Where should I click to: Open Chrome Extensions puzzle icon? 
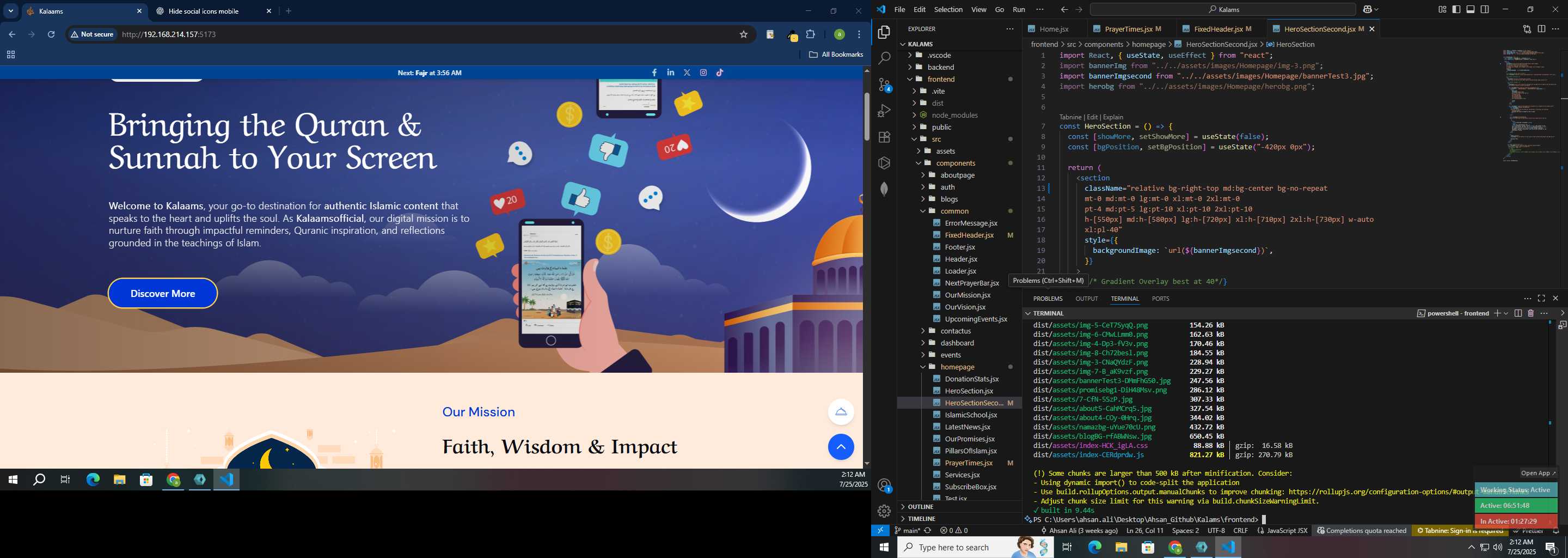tap(811, 35)
